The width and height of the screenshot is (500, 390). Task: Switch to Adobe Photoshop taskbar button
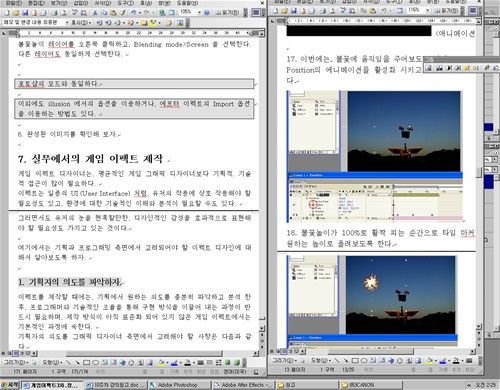pos(178,385)
